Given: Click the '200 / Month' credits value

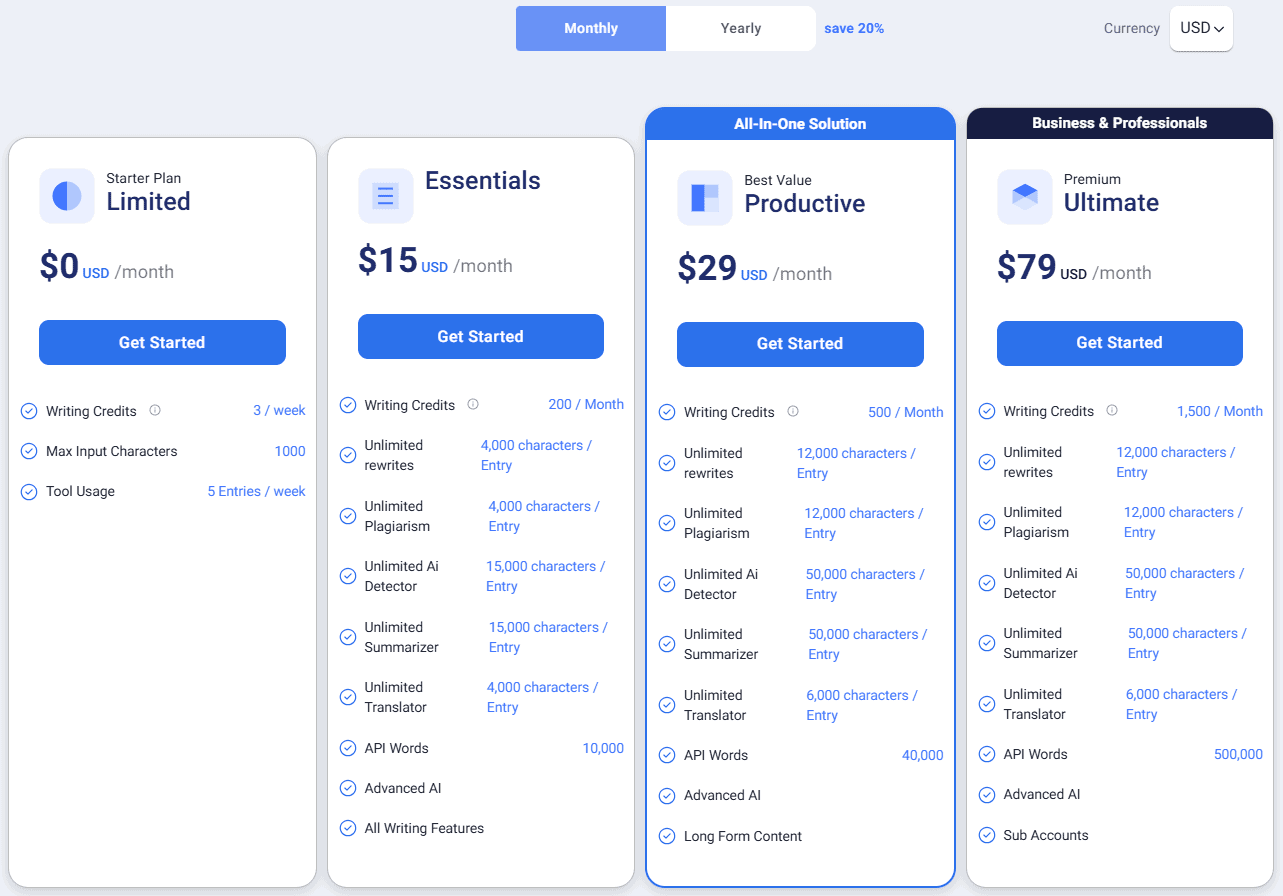Looking at the screenshot, I should click(586, 404).
